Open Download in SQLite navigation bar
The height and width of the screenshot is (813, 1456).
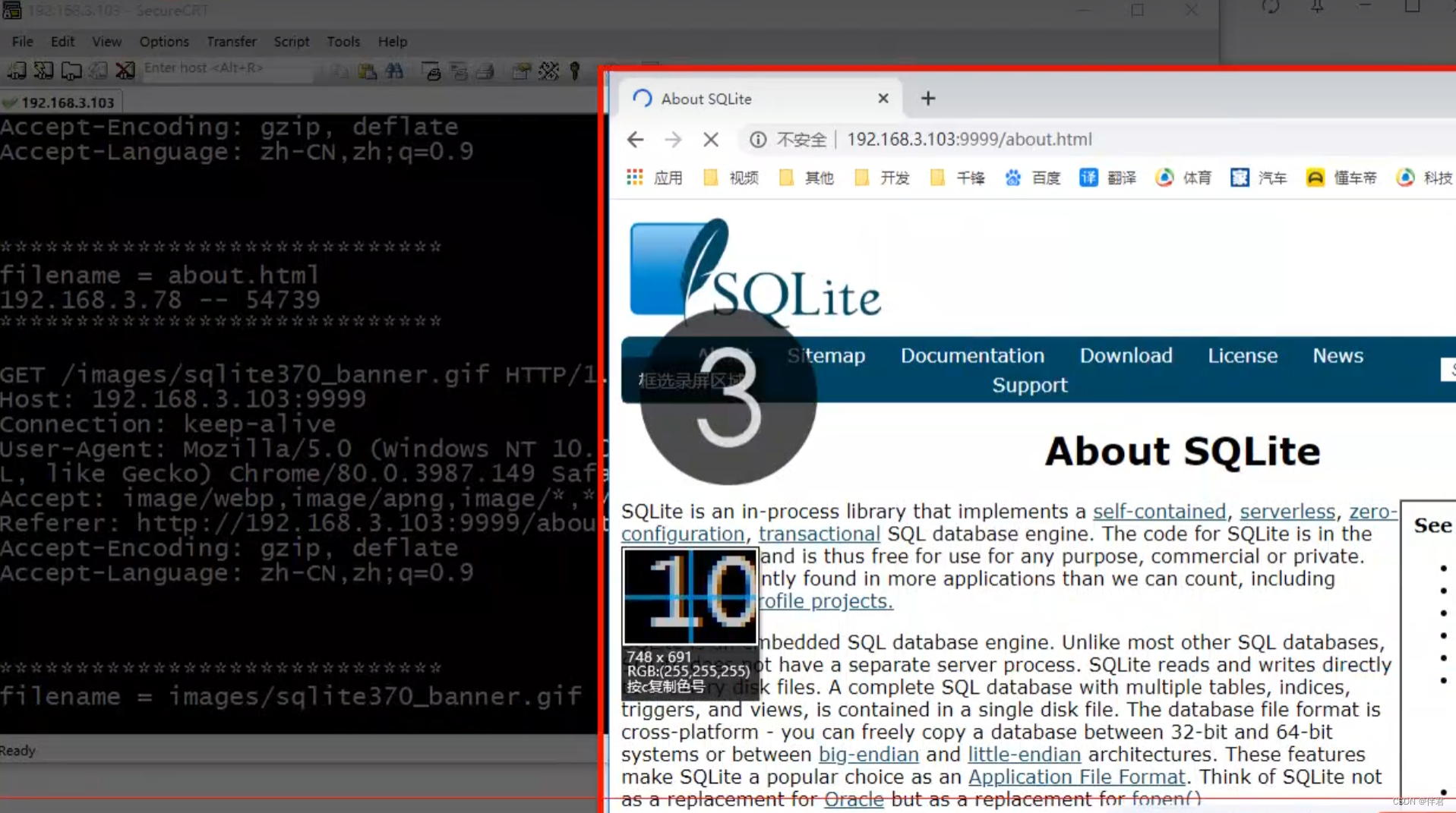(x=1126, y=356)
